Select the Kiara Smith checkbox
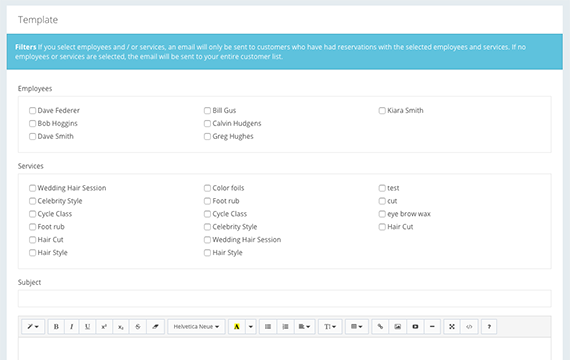The image size is (570, 360). (x=382, y=111)
